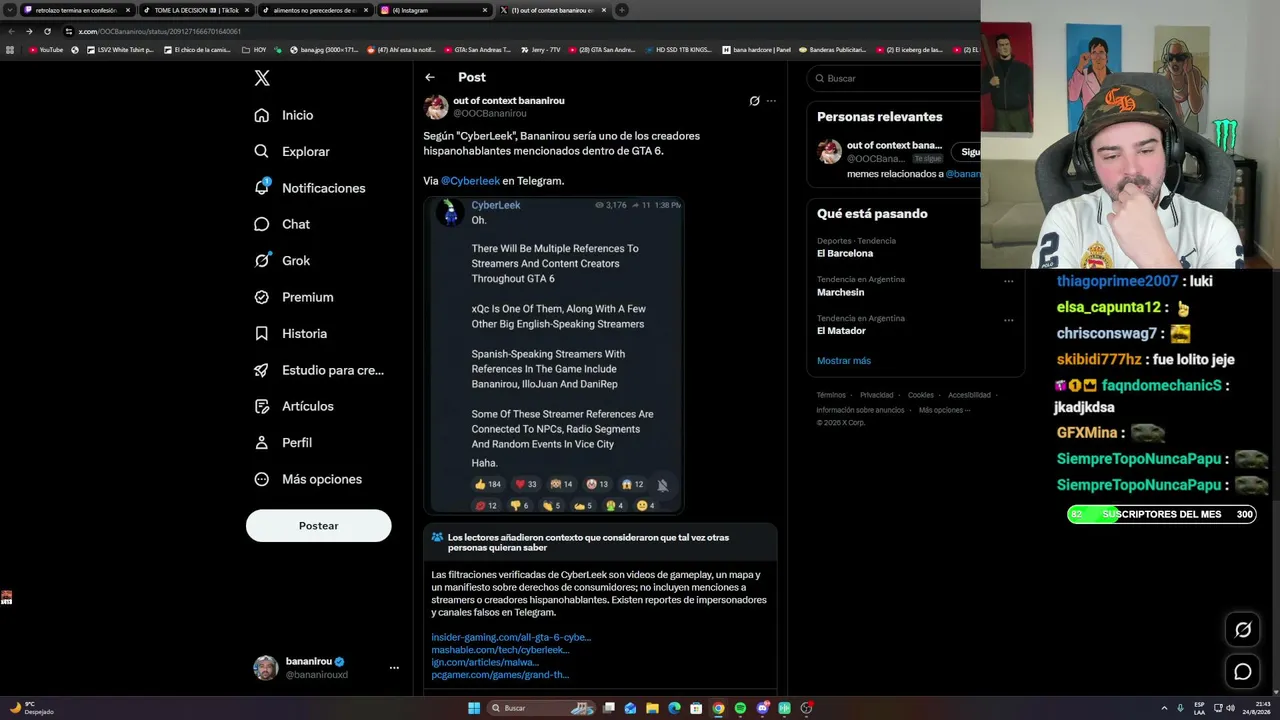Open Spotify from the taskbar
The width and height of the screenshot is (1280, 720).
point(740,708)
